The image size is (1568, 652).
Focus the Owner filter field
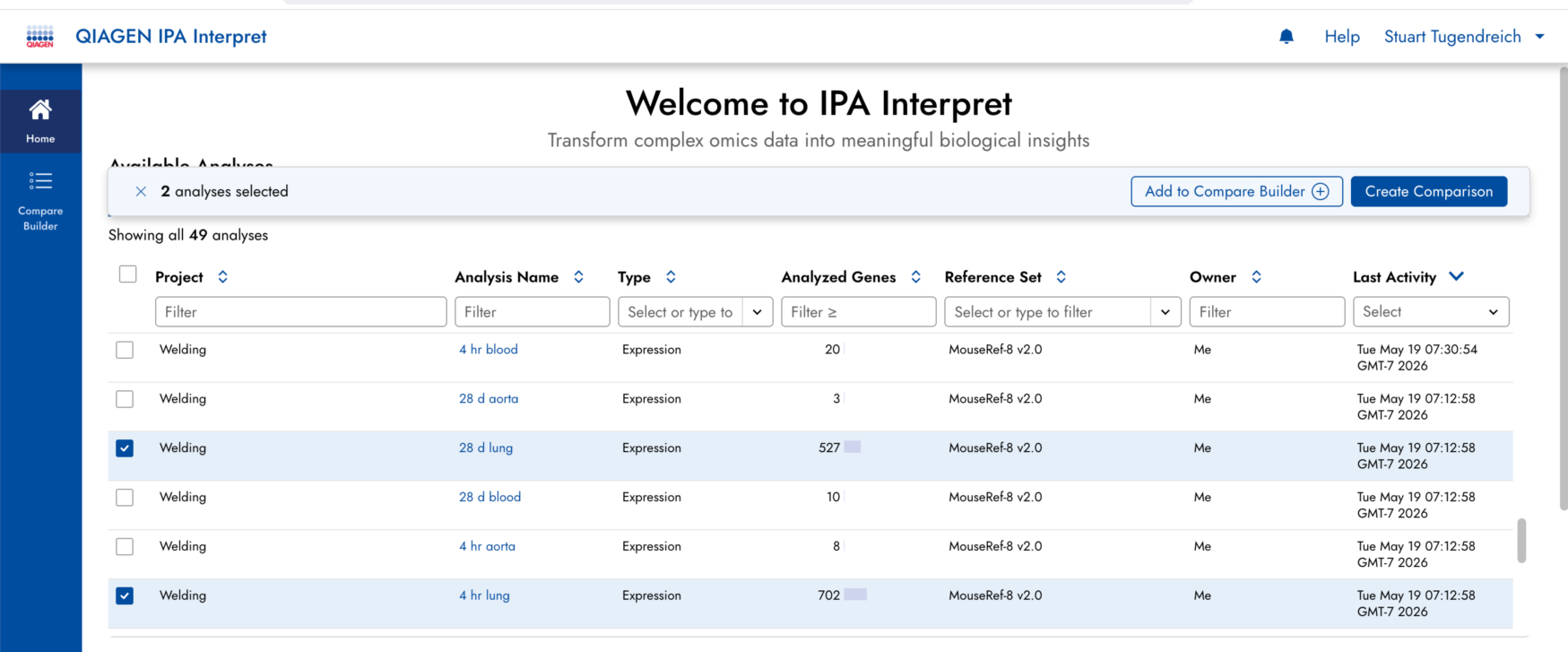point(1267,312)
